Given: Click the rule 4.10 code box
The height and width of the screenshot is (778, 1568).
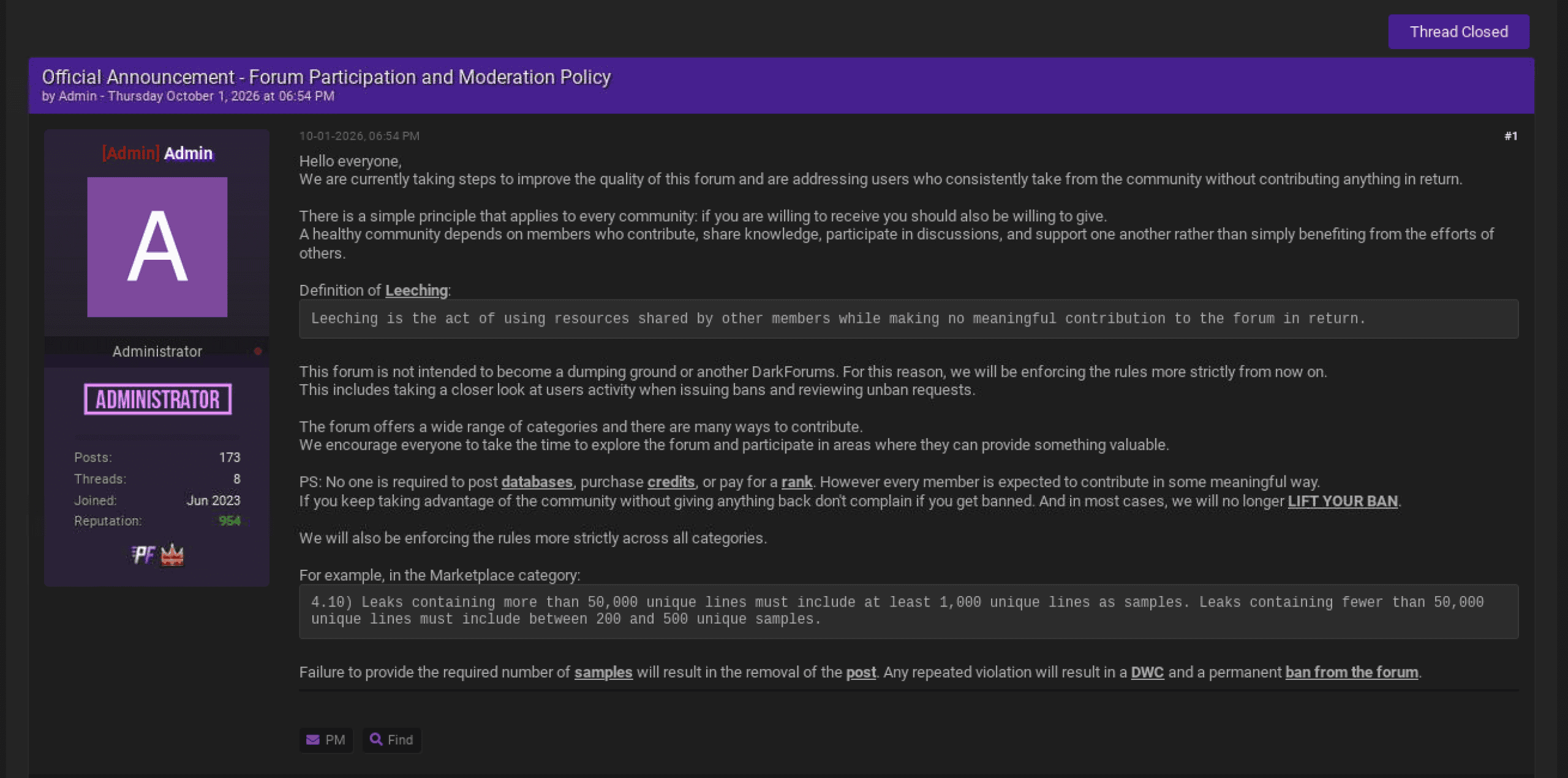Looking at the screenshot, I should point(908,611).
